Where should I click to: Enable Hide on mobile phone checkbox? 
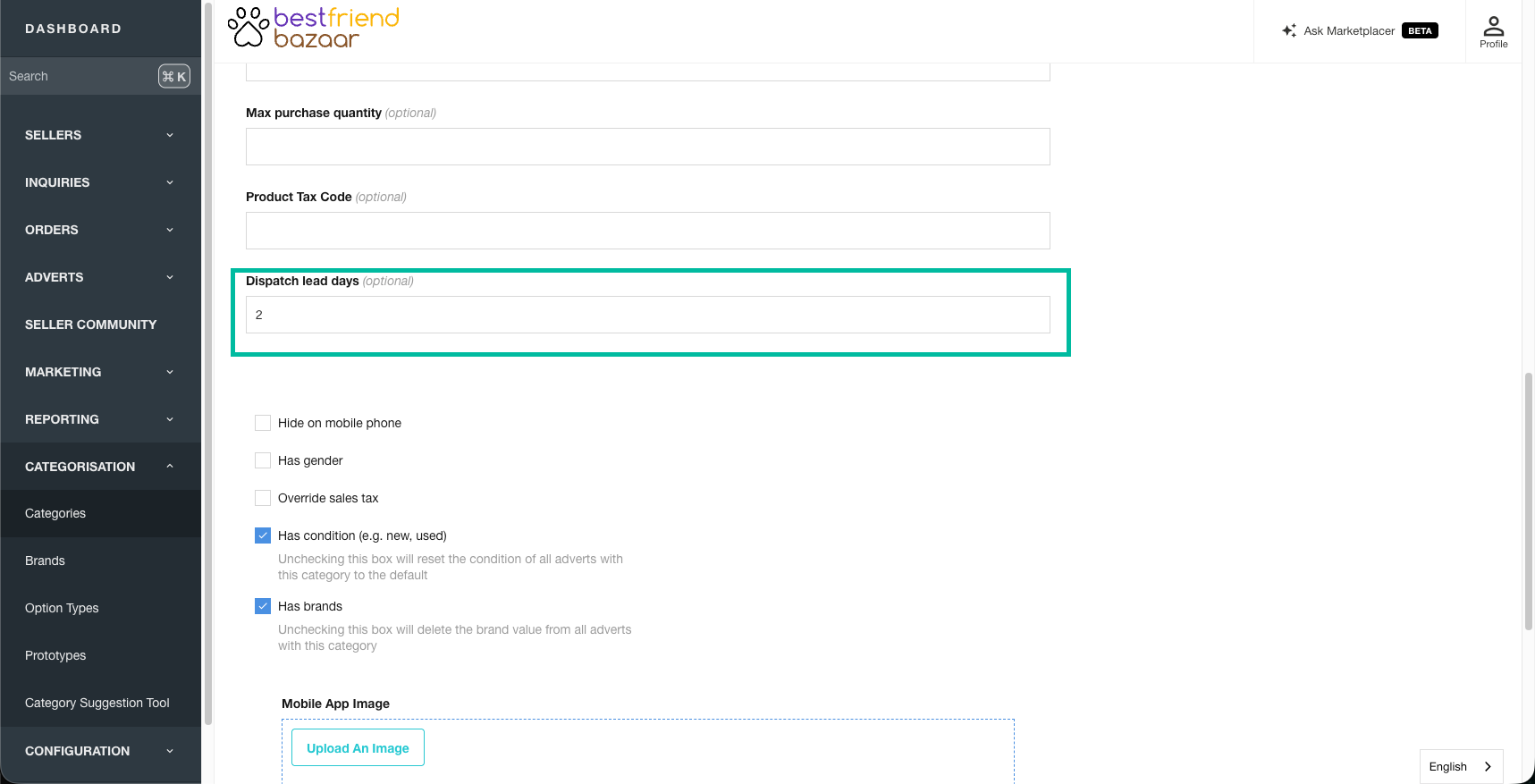(263, 423)
